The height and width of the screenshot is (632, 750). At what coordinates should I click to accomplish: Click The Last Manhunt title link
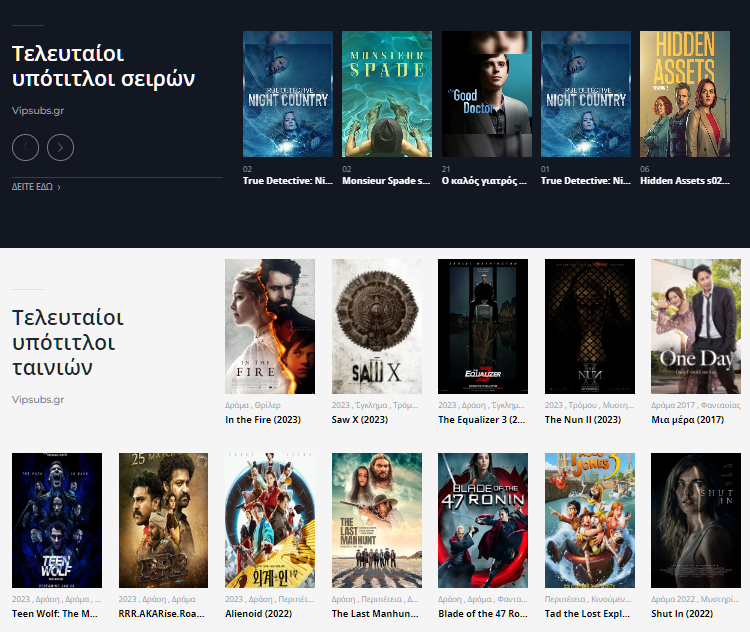pyautogui.click(x=375, y=614)
